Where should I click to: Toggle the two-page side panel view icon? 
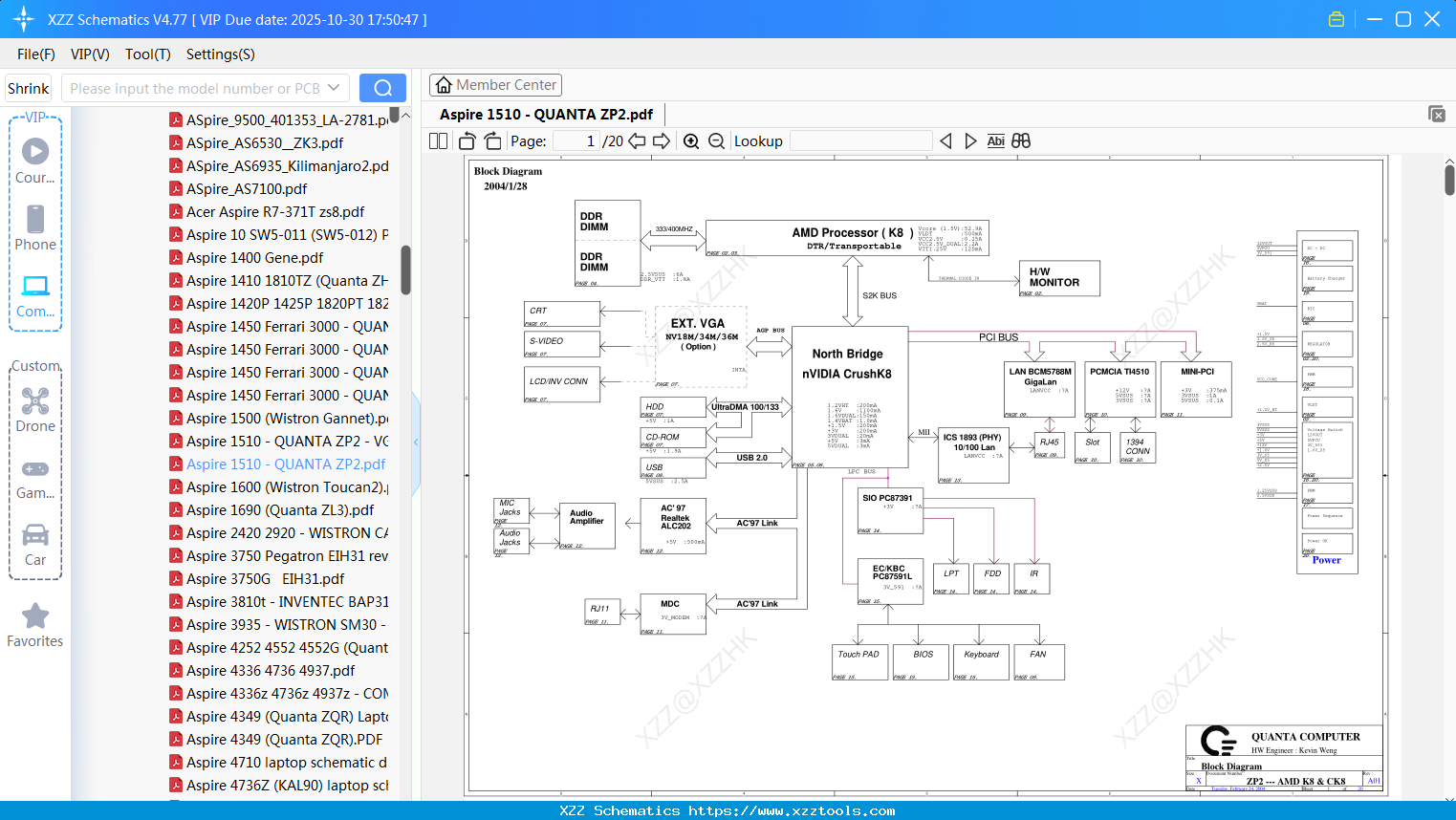tap(438, 140)
